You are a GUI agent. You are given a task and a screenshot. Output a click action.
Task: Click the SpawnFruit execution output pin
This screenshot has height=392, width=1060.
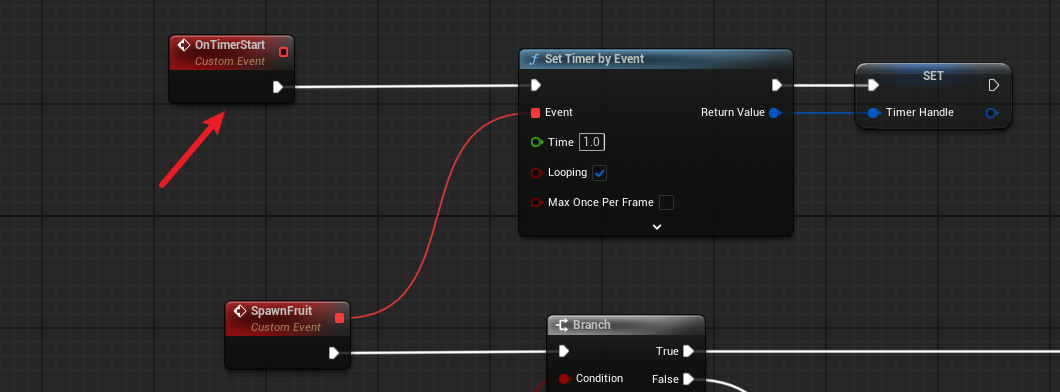333,353
